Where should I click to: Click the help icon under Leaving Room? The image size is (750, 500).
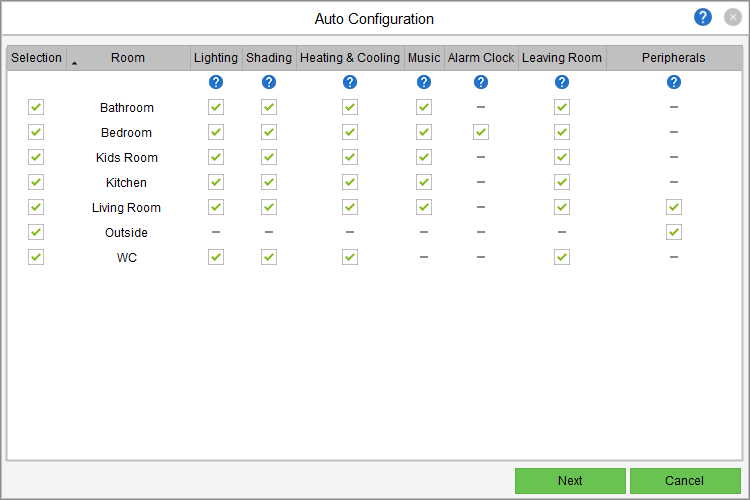click(x=562, y=82)
